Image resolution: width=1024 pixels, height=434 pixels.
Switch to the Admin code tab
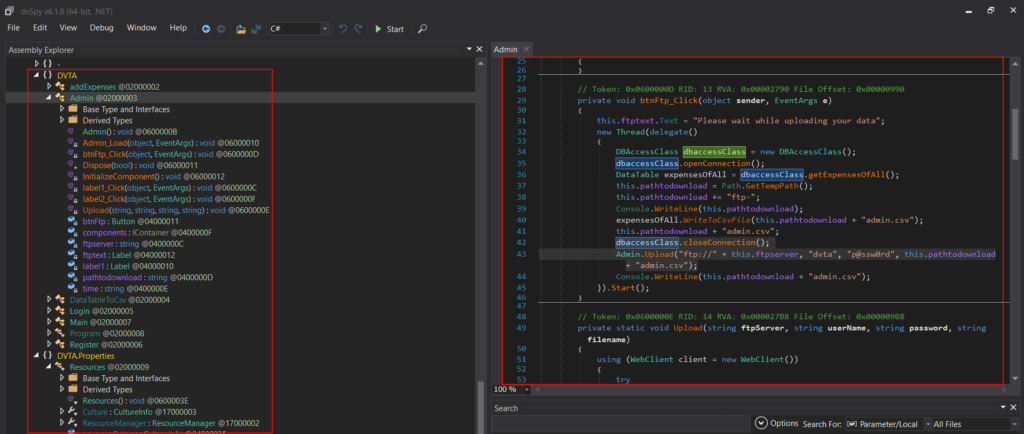(x=505, y=49)
